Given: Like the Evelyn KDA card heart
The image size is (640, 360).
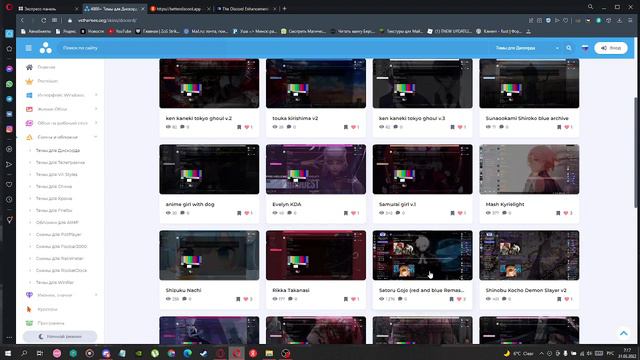Looking at the screenshot, I should click(x=353, y=213).
